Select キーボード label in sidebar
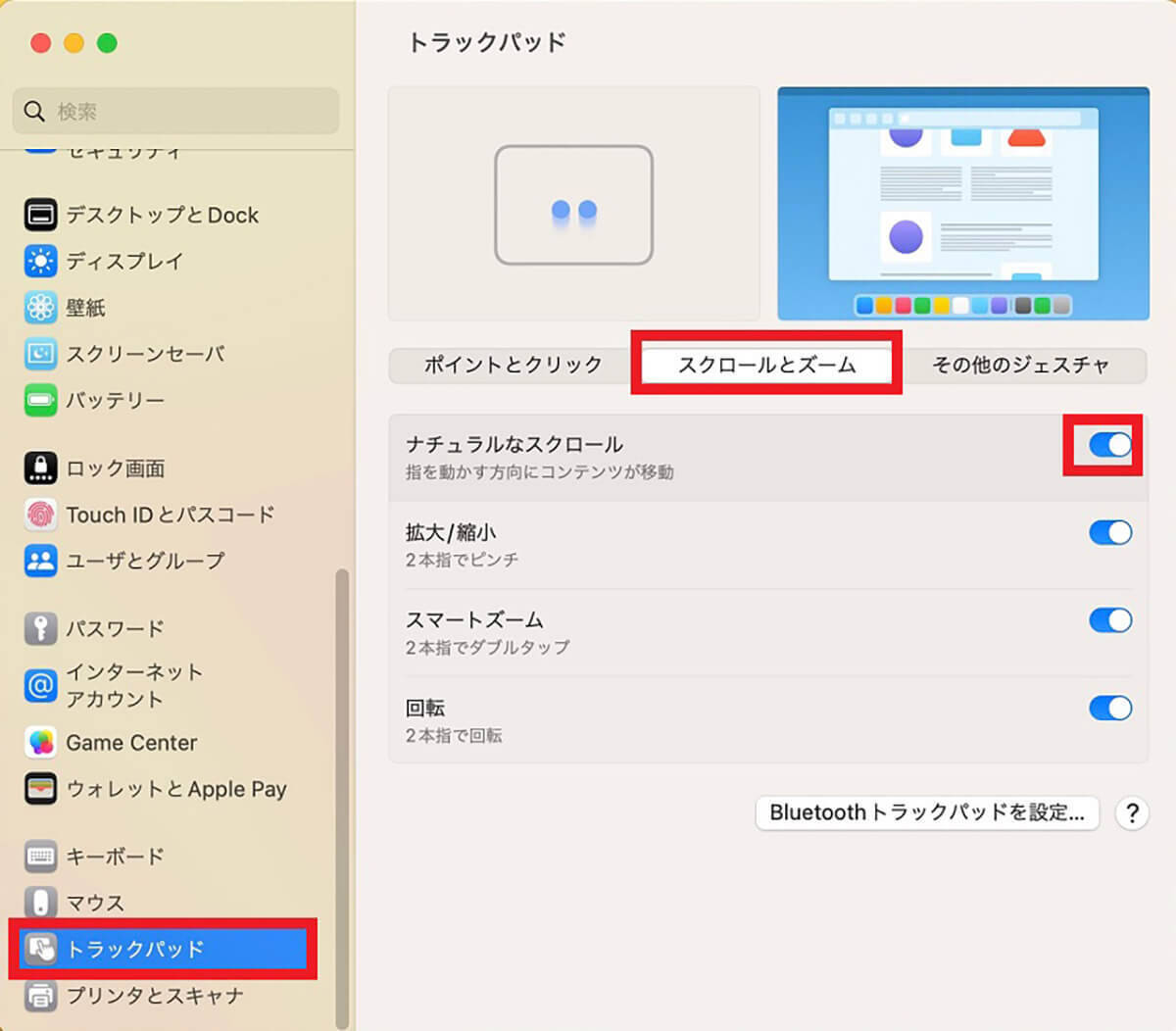This screenshot has width=1176, height=1031. [x=115, y=856]
